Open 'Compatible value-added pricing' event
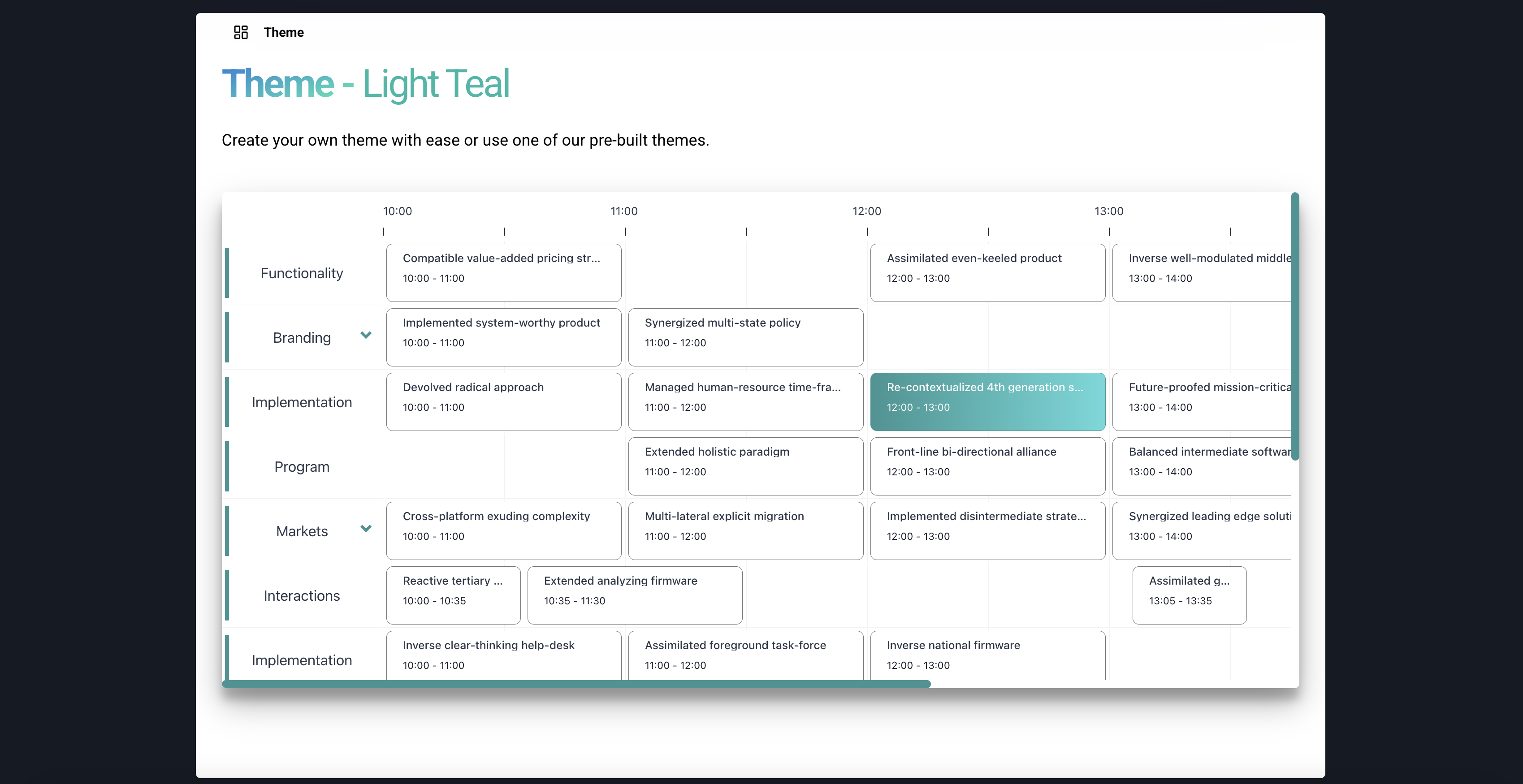This screenshot has width=1523, height=784. [x=503, y=272]
